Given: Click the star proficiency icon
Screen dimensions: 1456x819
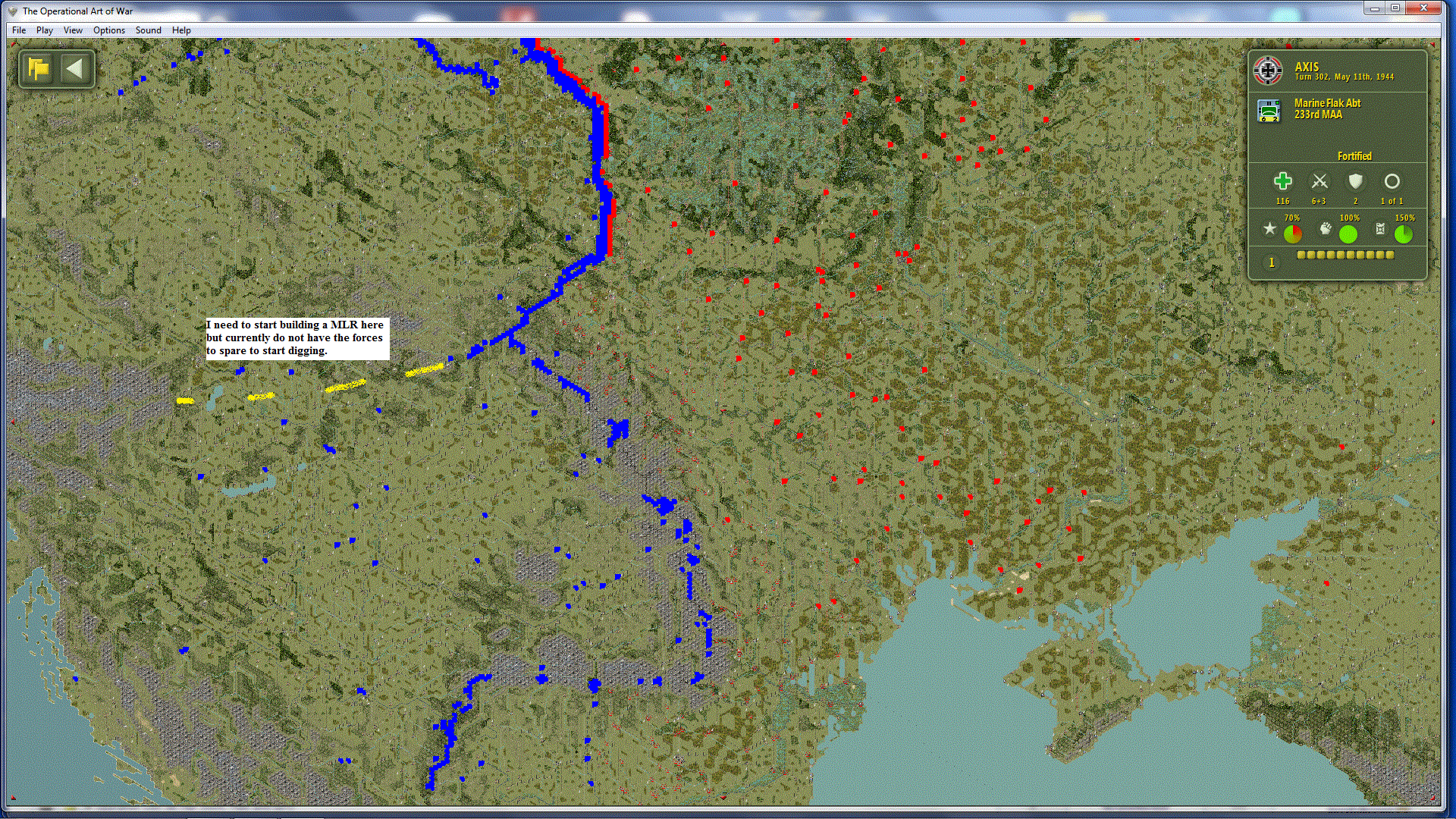Looking at the screenshot, I should [x=1269, y=228].
